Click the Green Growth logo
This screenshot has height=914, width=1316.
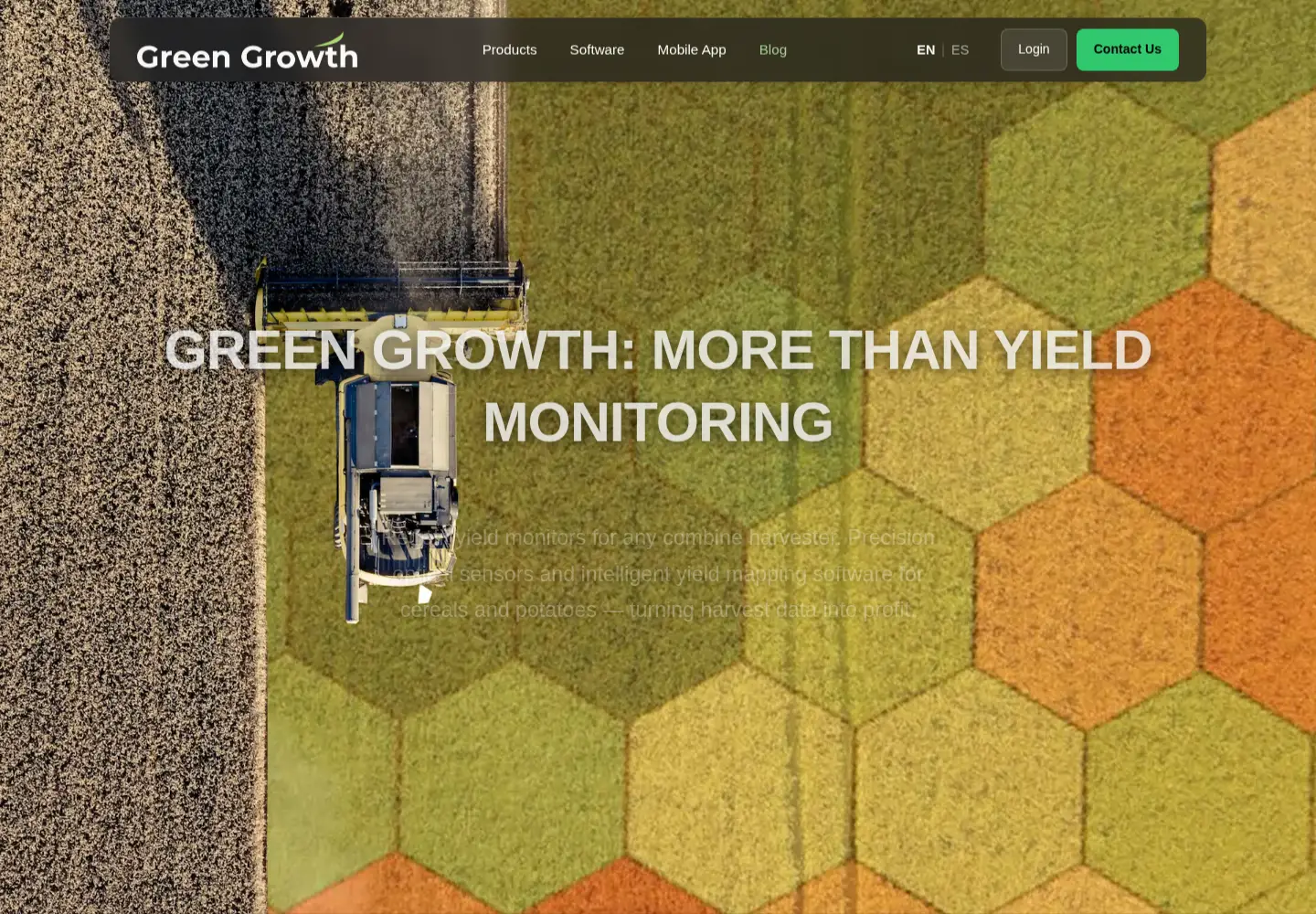coord(247,51)
